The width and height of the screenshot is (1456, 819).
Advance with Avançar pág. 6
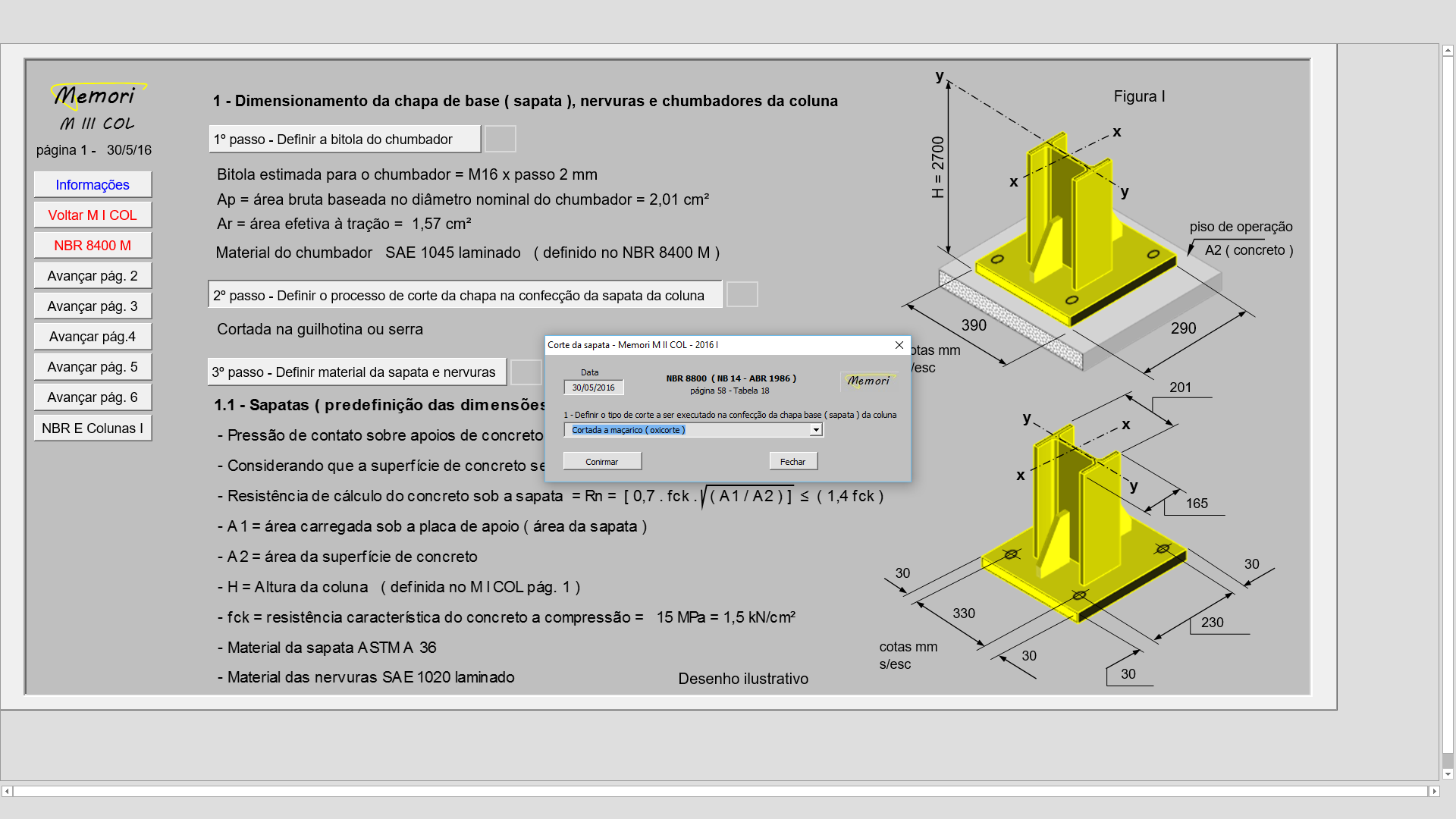pos(93,397)
